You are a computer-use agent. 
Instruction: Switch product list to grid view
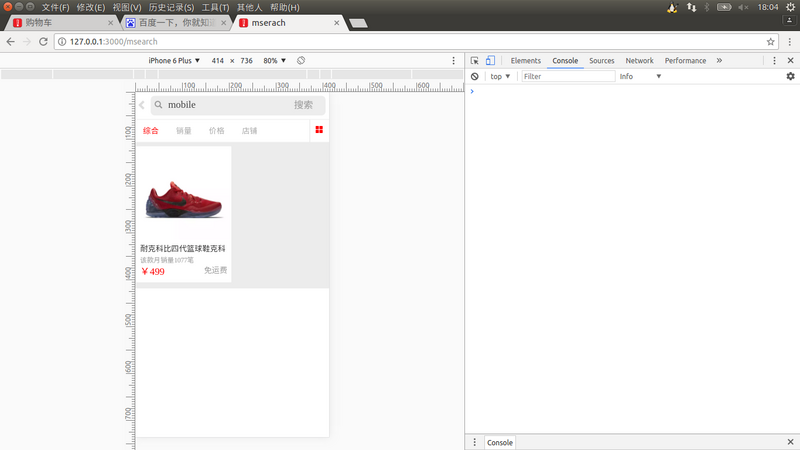click(x=319, y=130)
